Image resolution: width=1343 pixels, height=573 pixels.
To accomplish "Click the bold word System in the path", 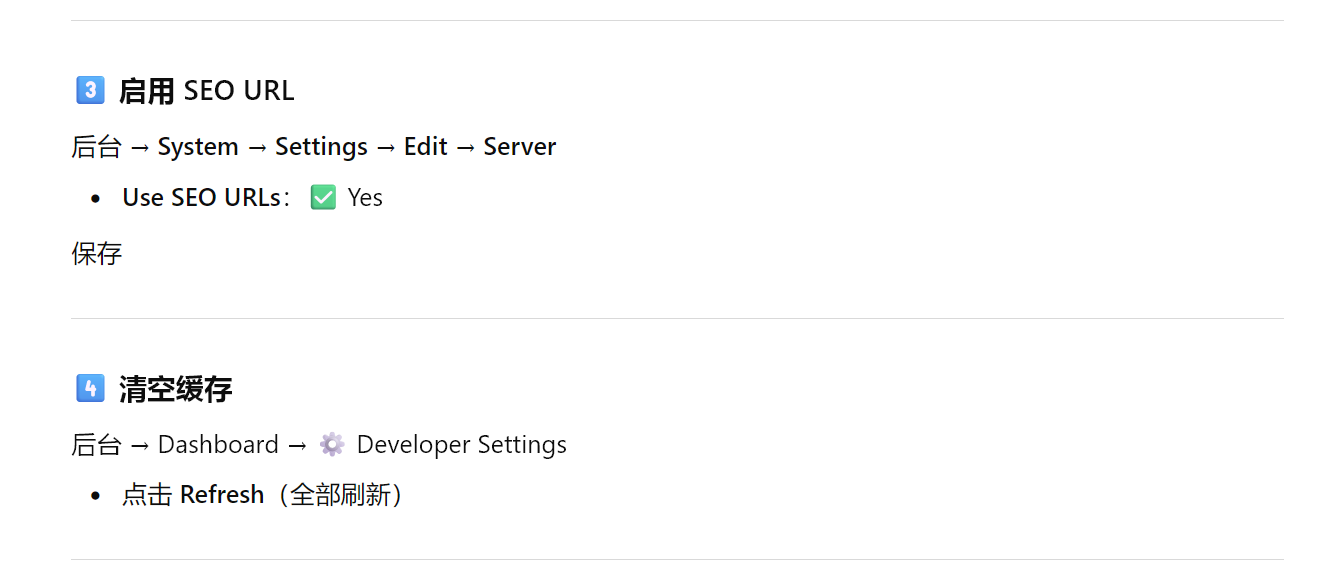I will pyautogui.click(x=198, y=147).
